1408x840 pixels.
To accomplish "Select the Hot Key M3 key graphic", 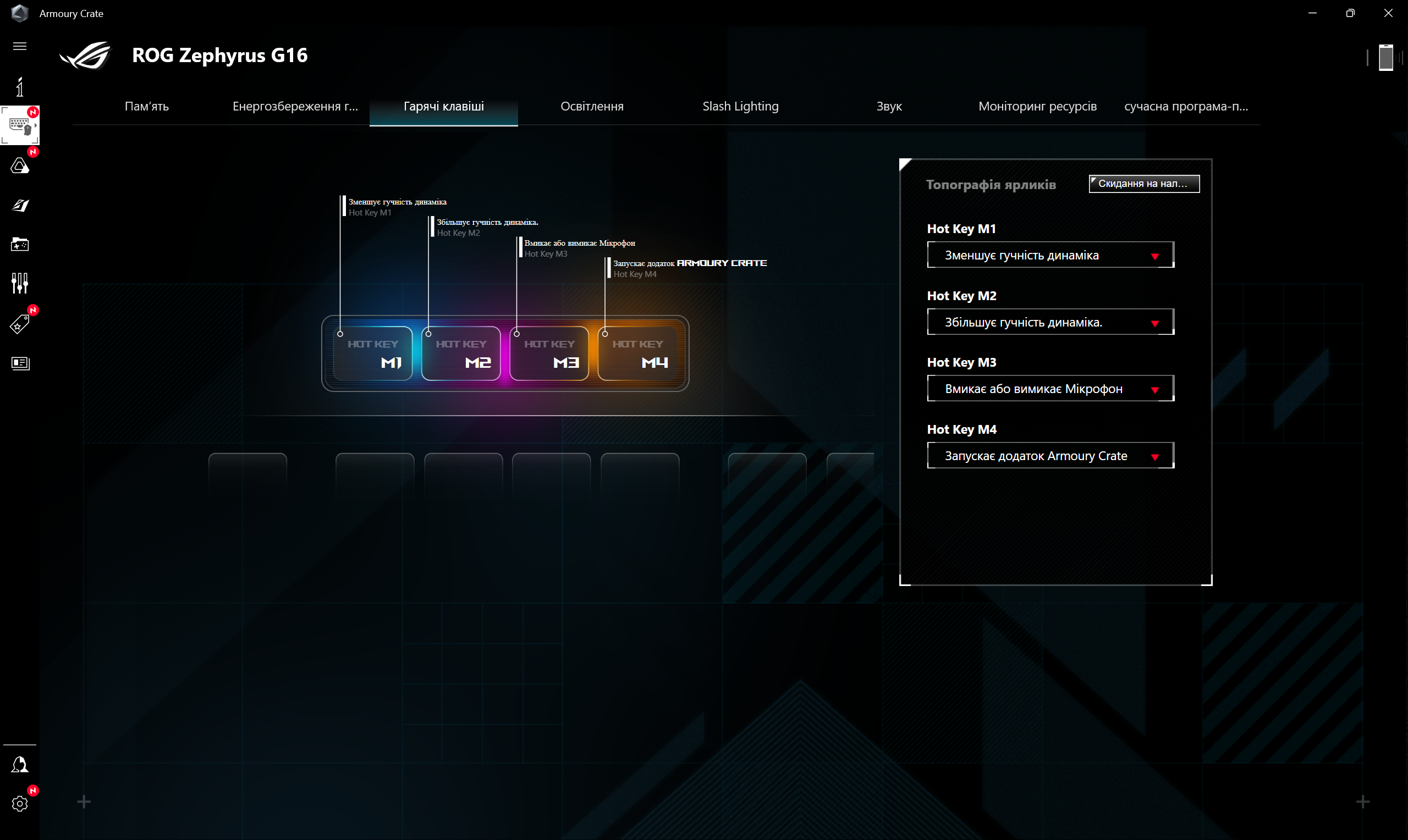I will pyautogui.click(x=548, y=354).
